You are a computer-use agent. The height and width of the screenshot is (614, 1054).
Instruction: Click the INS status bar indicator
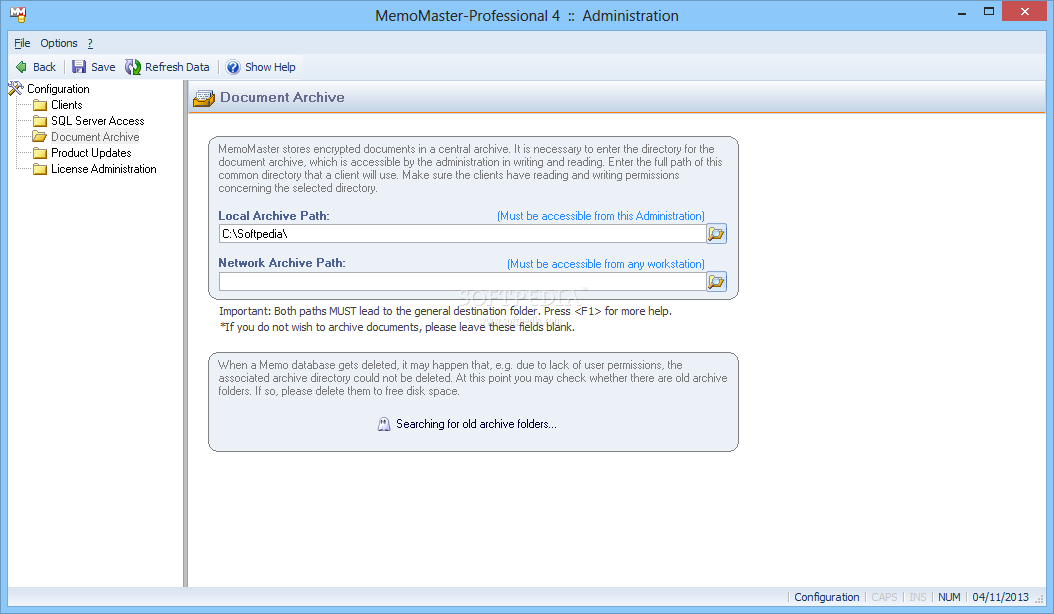tap(918, 597)
